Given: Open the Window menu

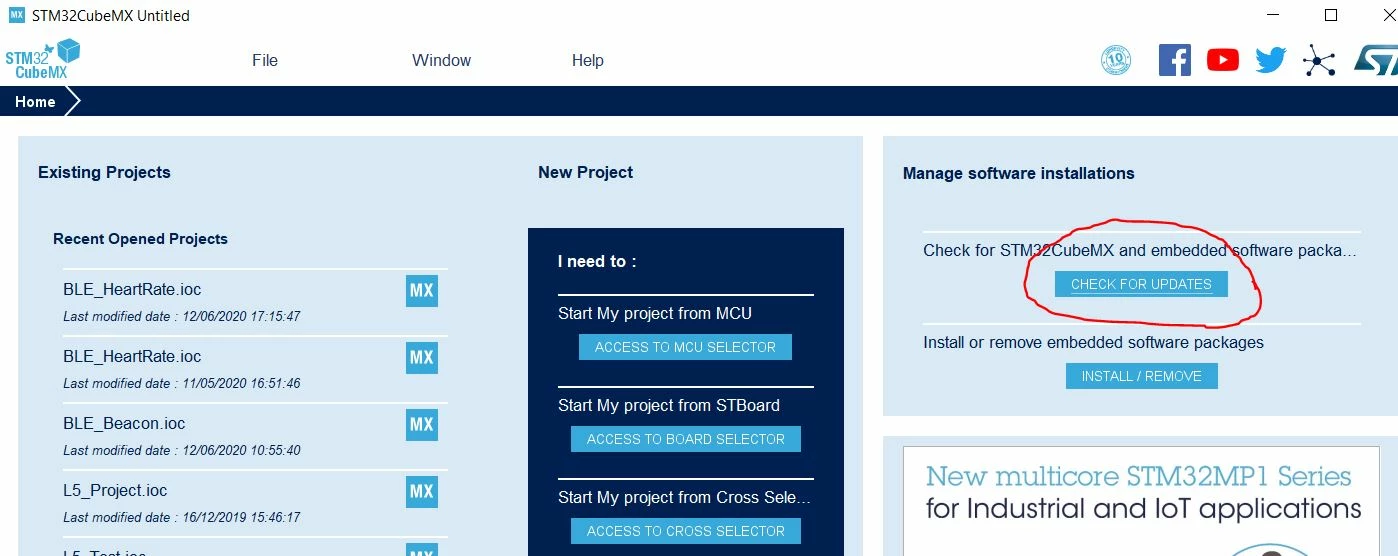Looking at the screenshot, I should click(441, 60).
